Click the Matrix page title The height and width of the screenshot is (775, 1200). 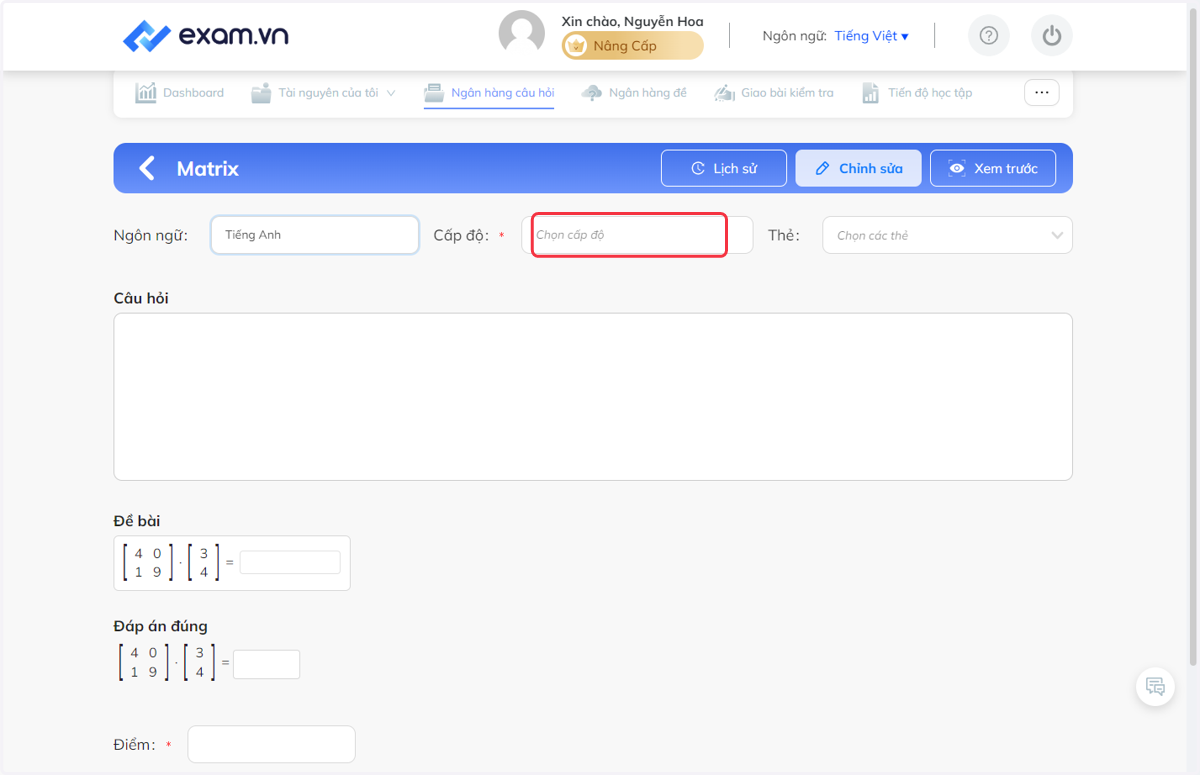click(208, 168)
